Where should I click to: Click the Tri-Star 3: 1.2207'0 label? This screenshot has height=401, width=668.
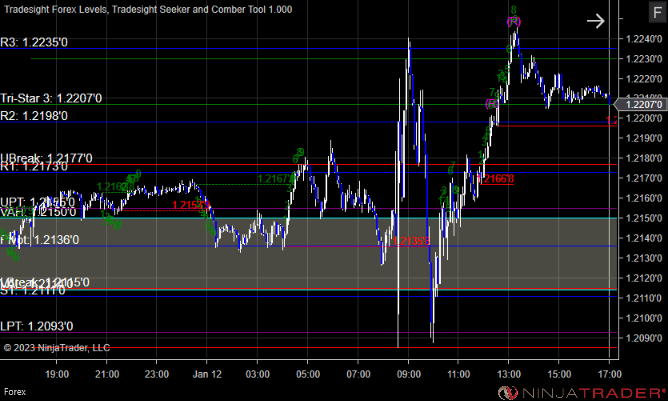51,98
